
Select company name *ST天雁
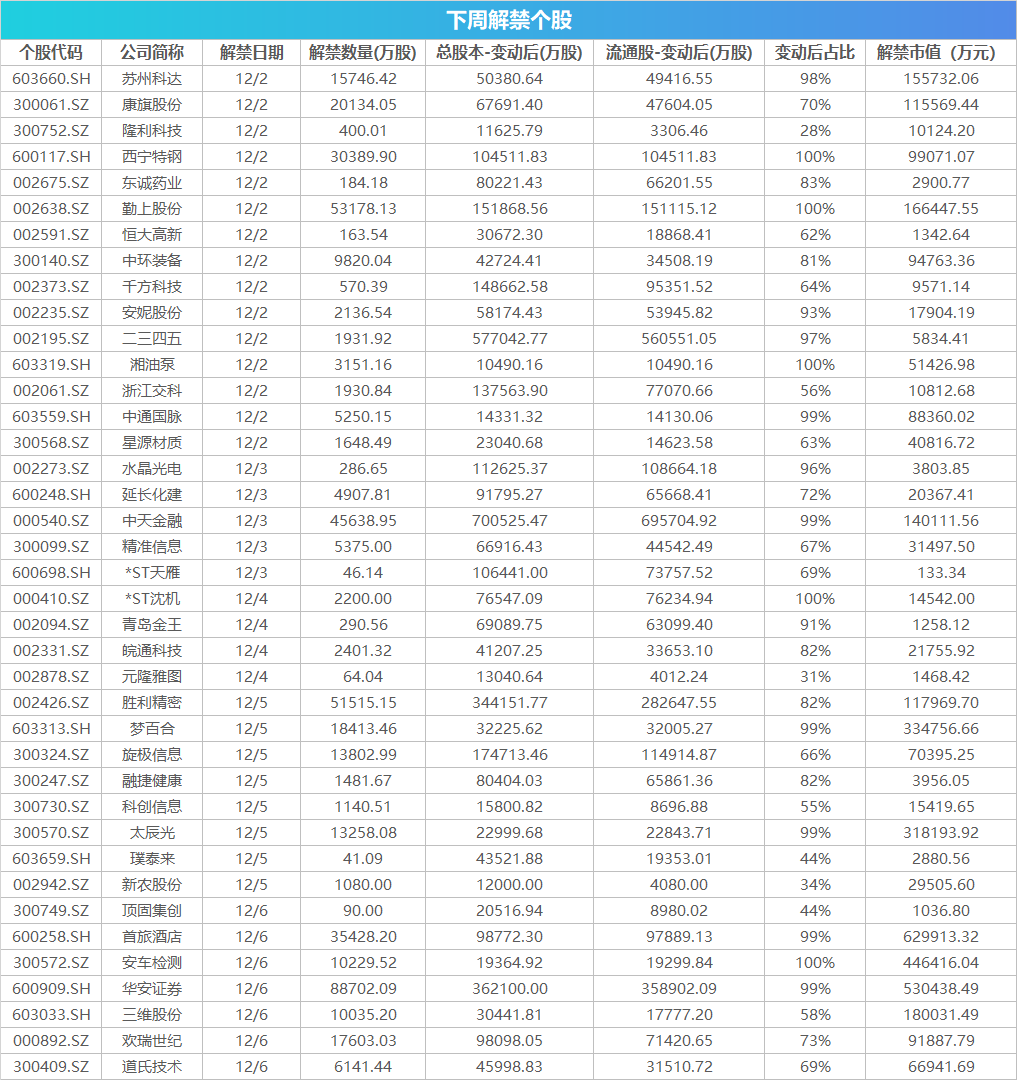click(152, 573)
